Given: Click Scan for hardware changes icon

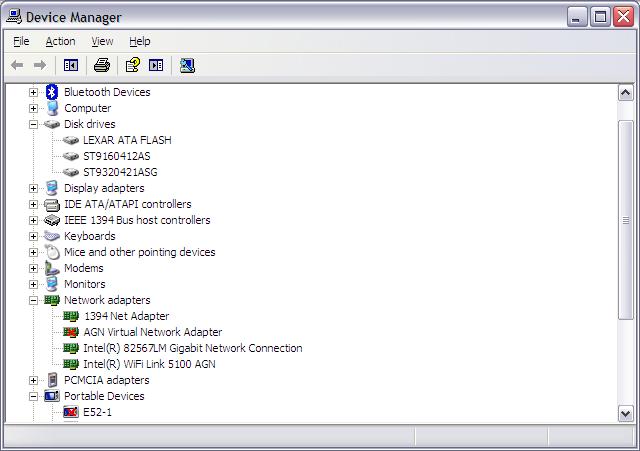Looking at the screenshot, I should (187, 65).
